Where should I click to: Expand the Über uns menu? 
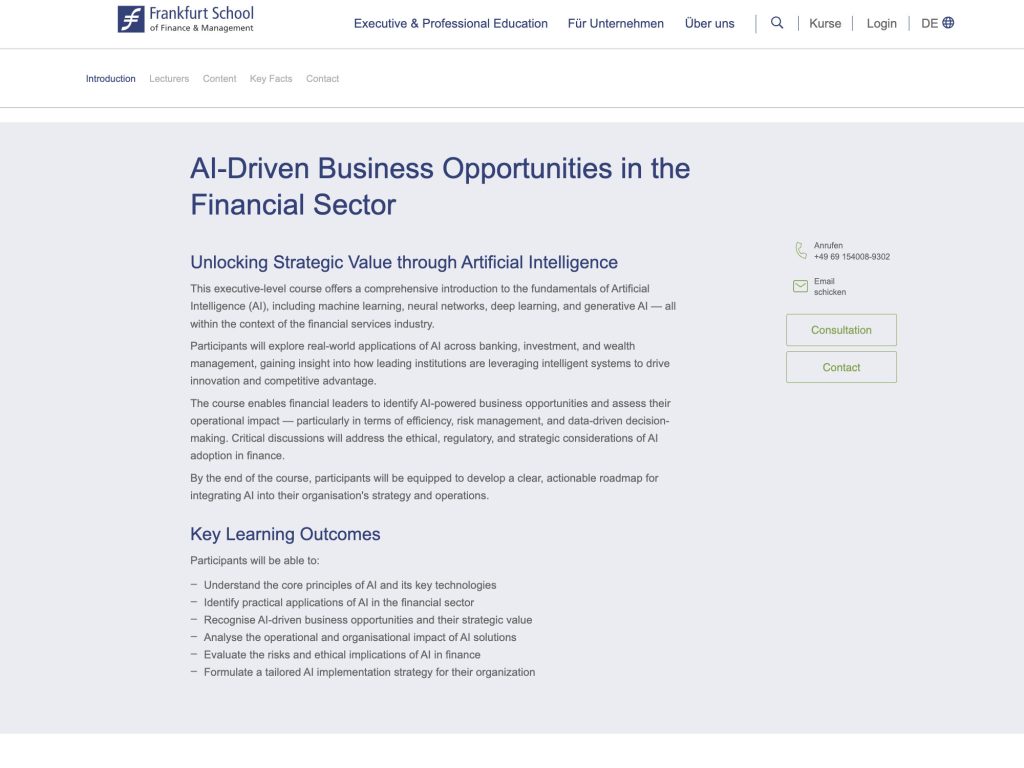click(709, 23)
